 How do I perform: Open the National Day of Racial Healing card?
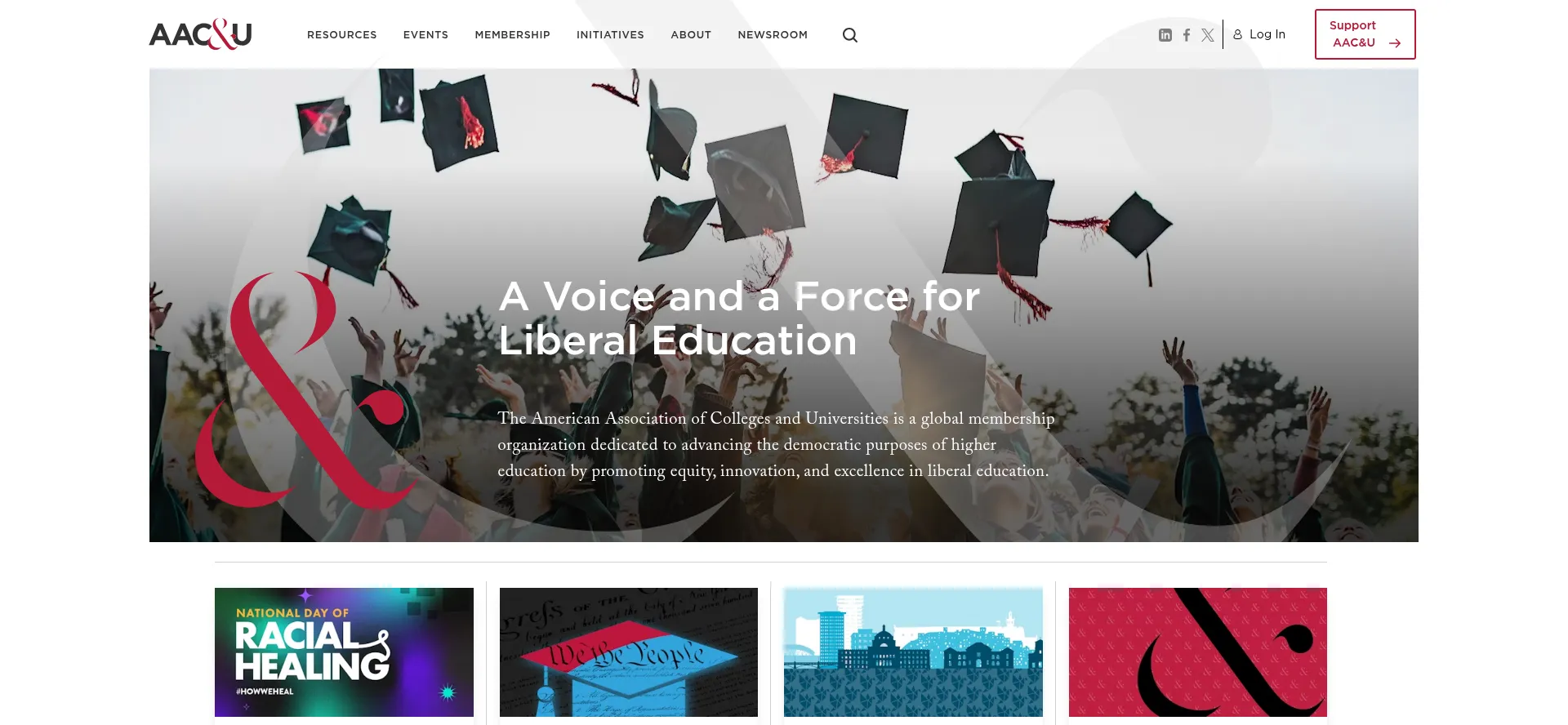[x=344, y=652]
